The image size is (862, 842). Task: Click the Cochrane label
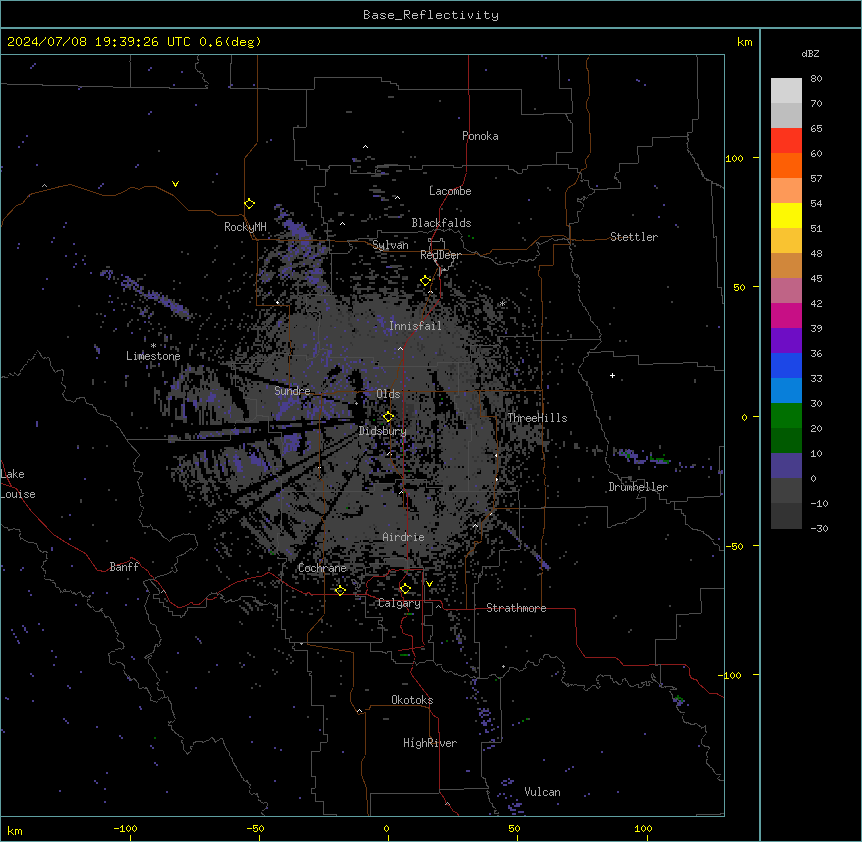point(322,568)
